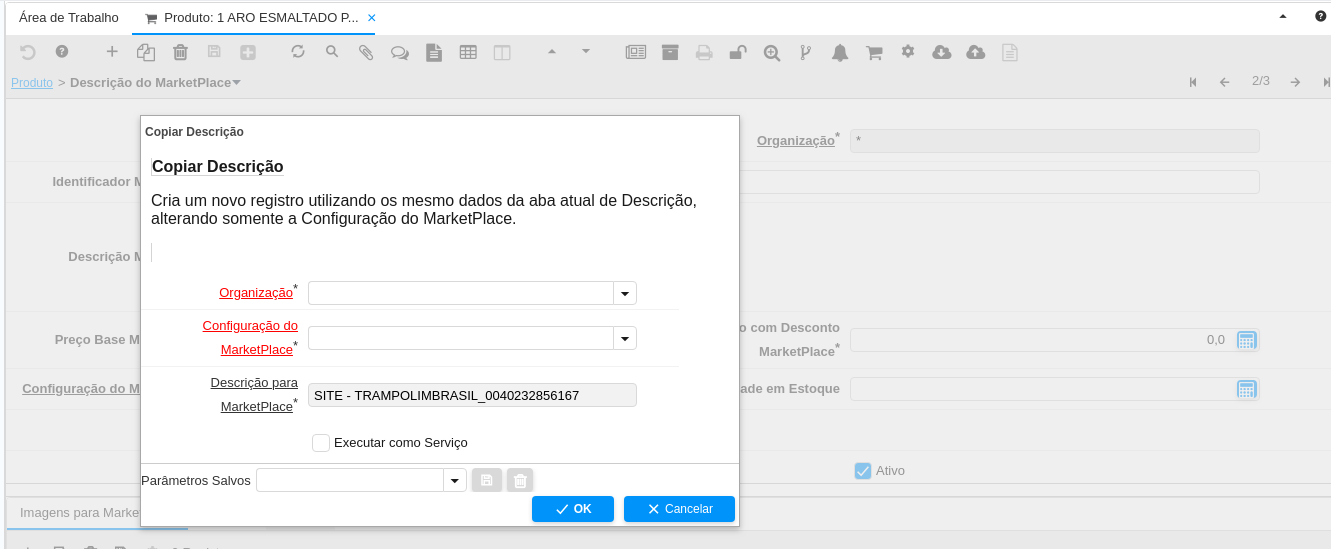
Task: Open attachments with the paperclip icon
Action: coord(366,52)
